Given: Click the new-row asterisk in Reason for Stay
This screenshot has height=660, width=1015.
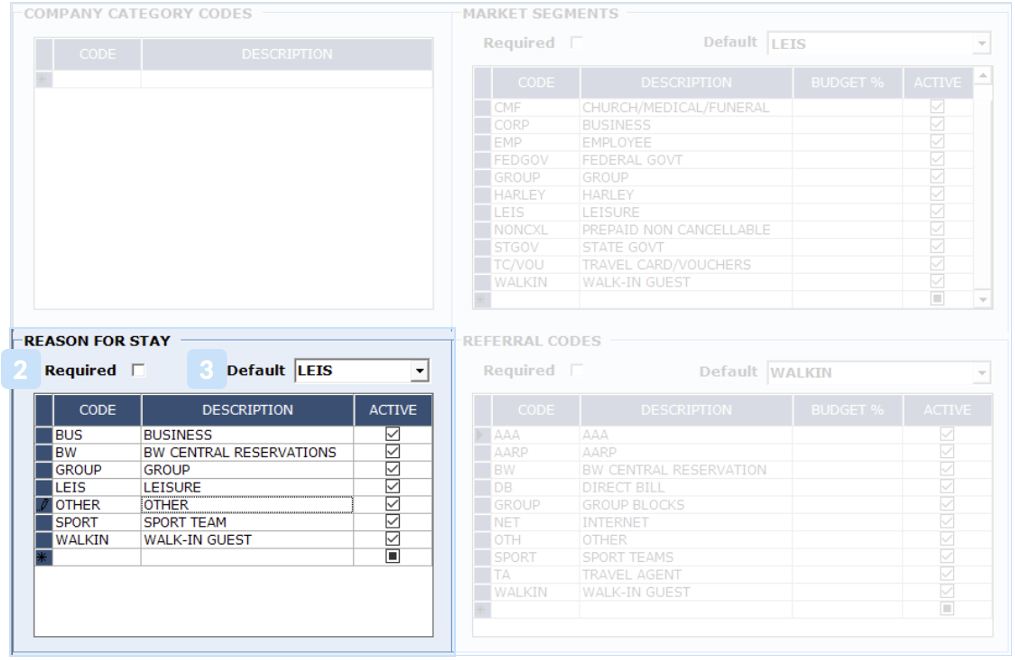Looking at the screenshot, I should (43, 557).
